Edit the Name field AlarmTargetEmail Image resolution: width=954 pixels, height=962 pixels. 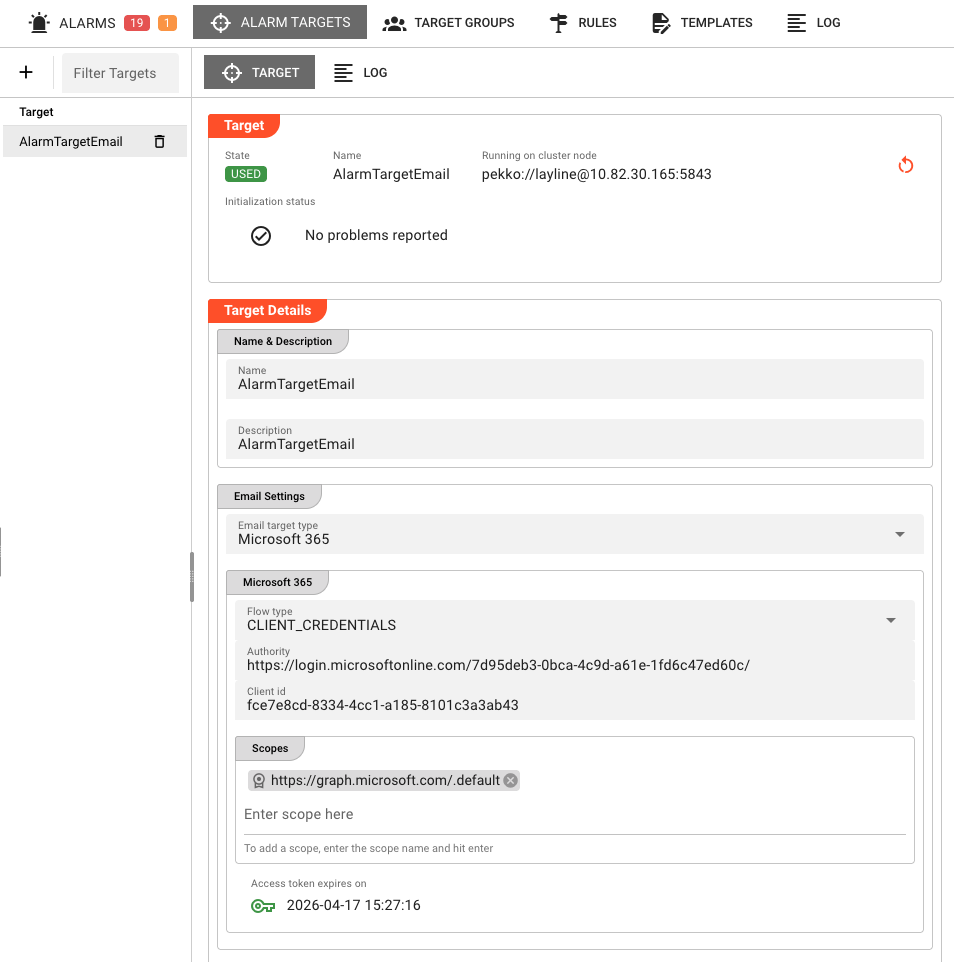coord(575,379)
